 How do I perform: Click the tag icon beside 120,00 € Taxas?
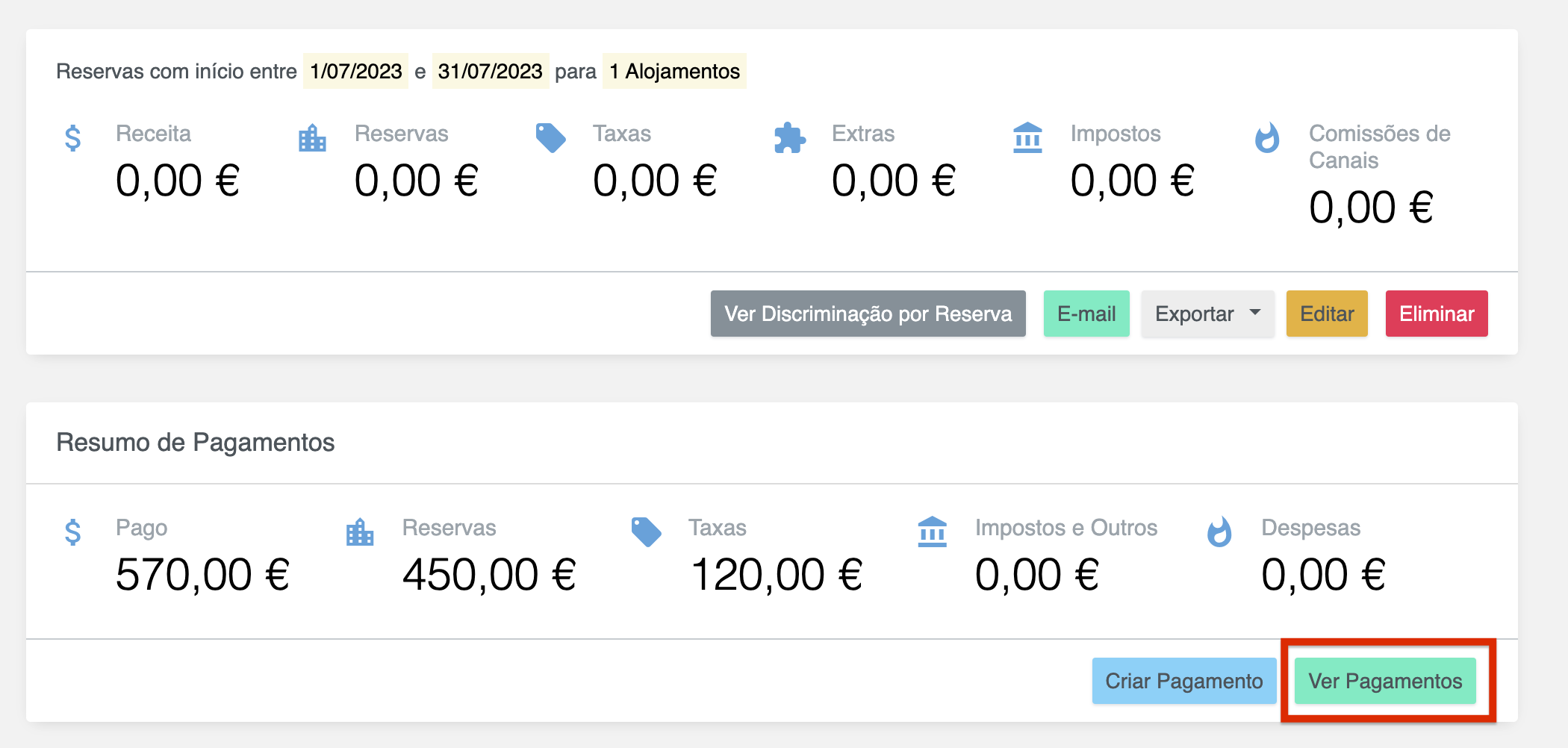pos(646,532)
